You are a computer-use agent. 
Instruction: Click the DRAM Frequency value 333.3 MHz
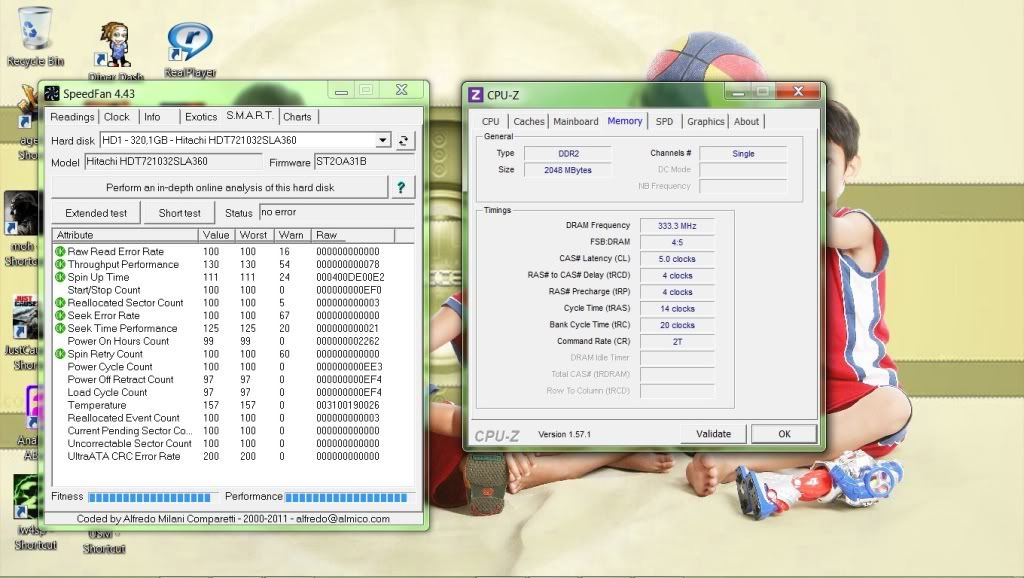point(677,226)
